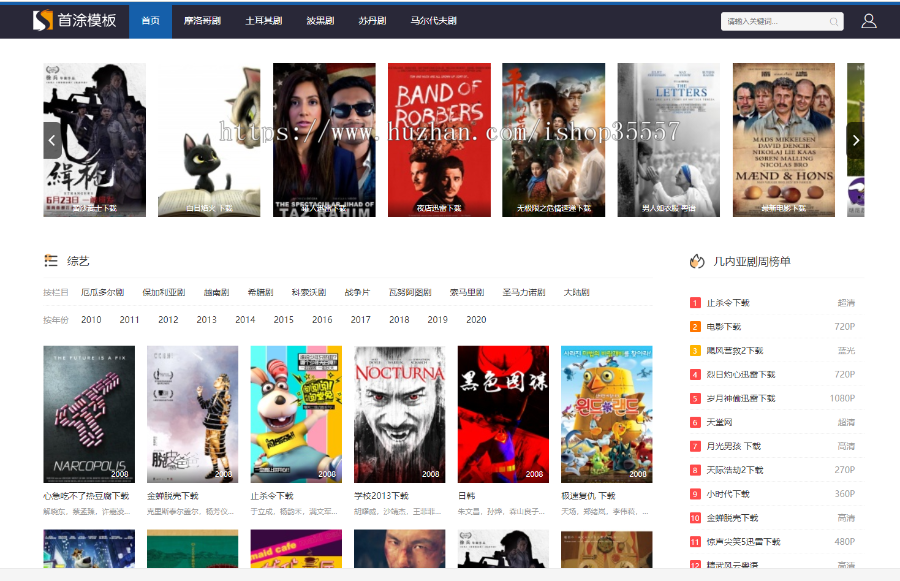
Task: Click rank badge number 1
Action: coord(695,303)
